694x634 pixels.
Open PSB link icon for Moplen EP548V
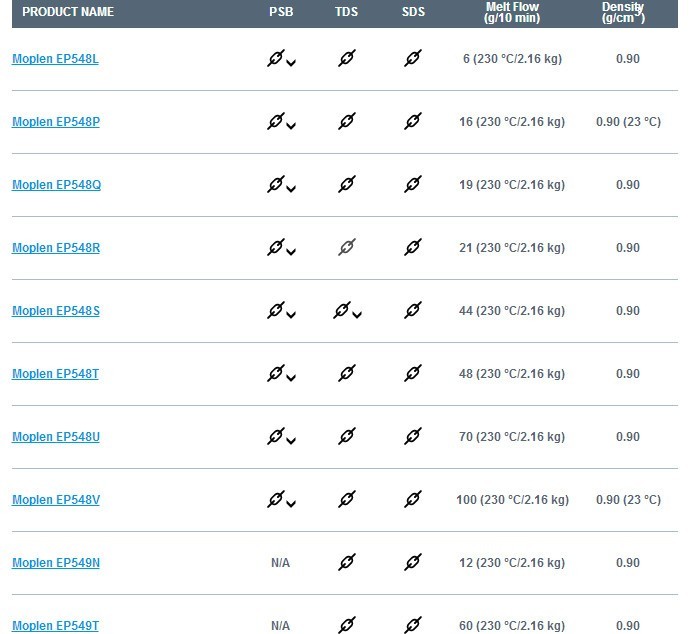(275, 499)
